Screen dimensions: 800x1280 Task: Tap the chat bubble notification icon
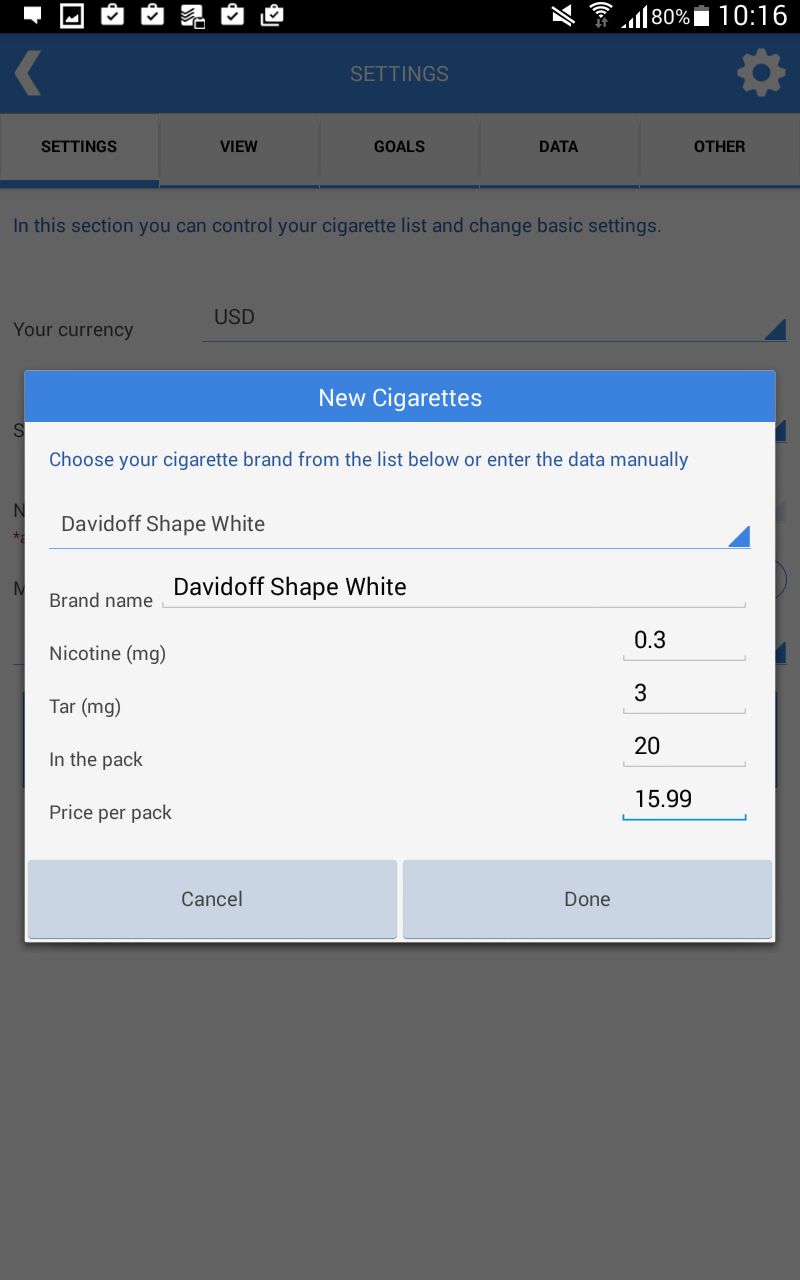click(32, 16)
